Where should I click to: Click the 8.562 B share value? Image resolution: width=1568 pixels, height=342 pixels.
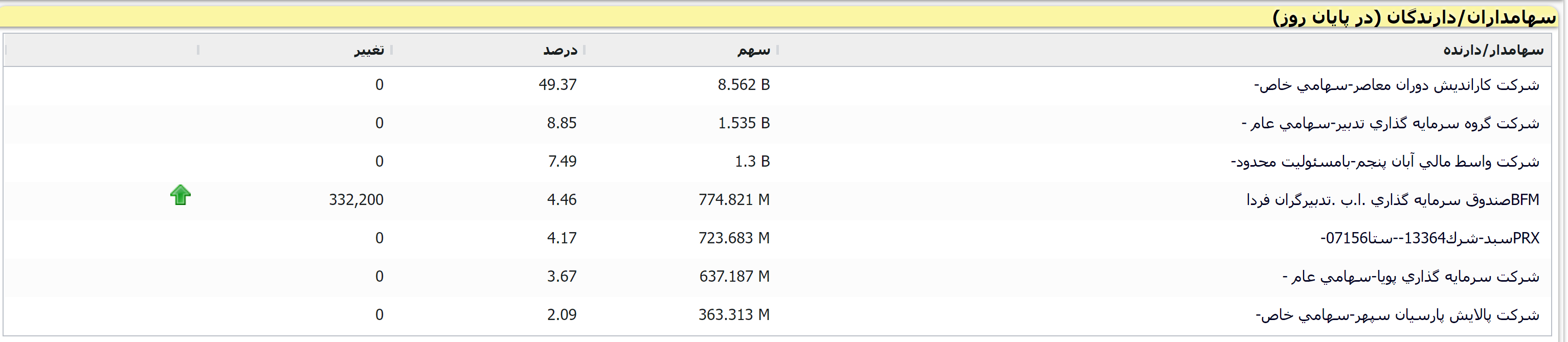click(x=743, y=85)
